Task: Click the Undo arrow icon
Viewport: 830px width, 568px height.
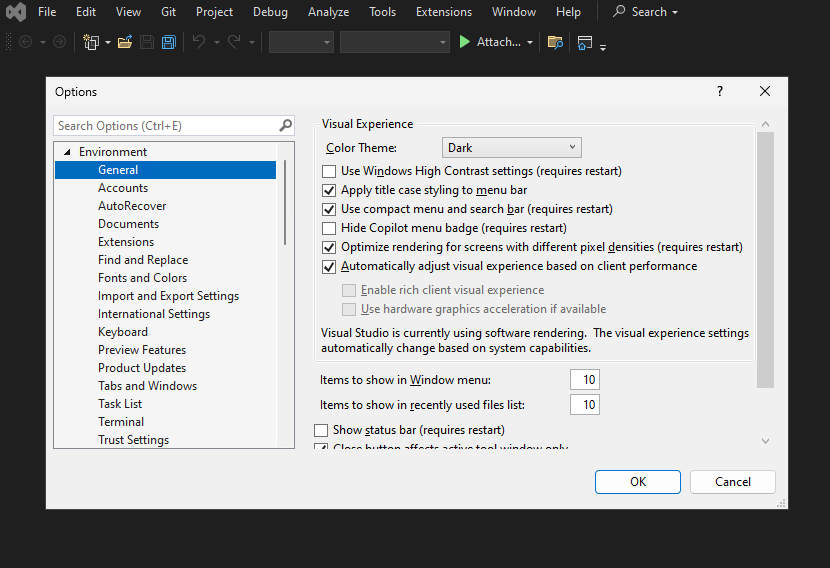Action: click(199, 42)
